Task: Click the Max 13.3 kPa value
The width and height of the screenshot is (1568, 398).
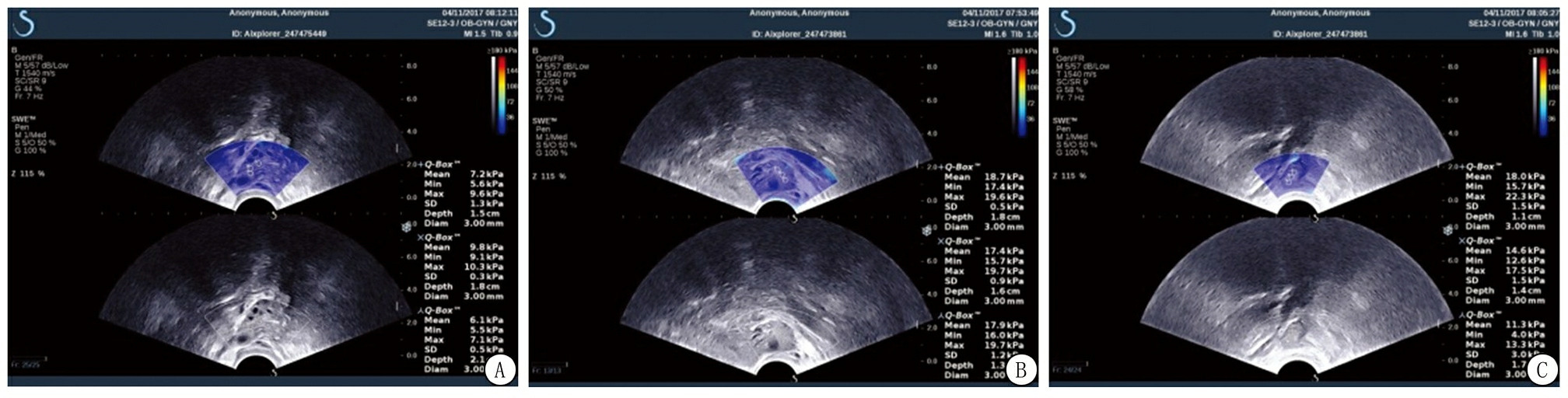Action: (1525, 344)
